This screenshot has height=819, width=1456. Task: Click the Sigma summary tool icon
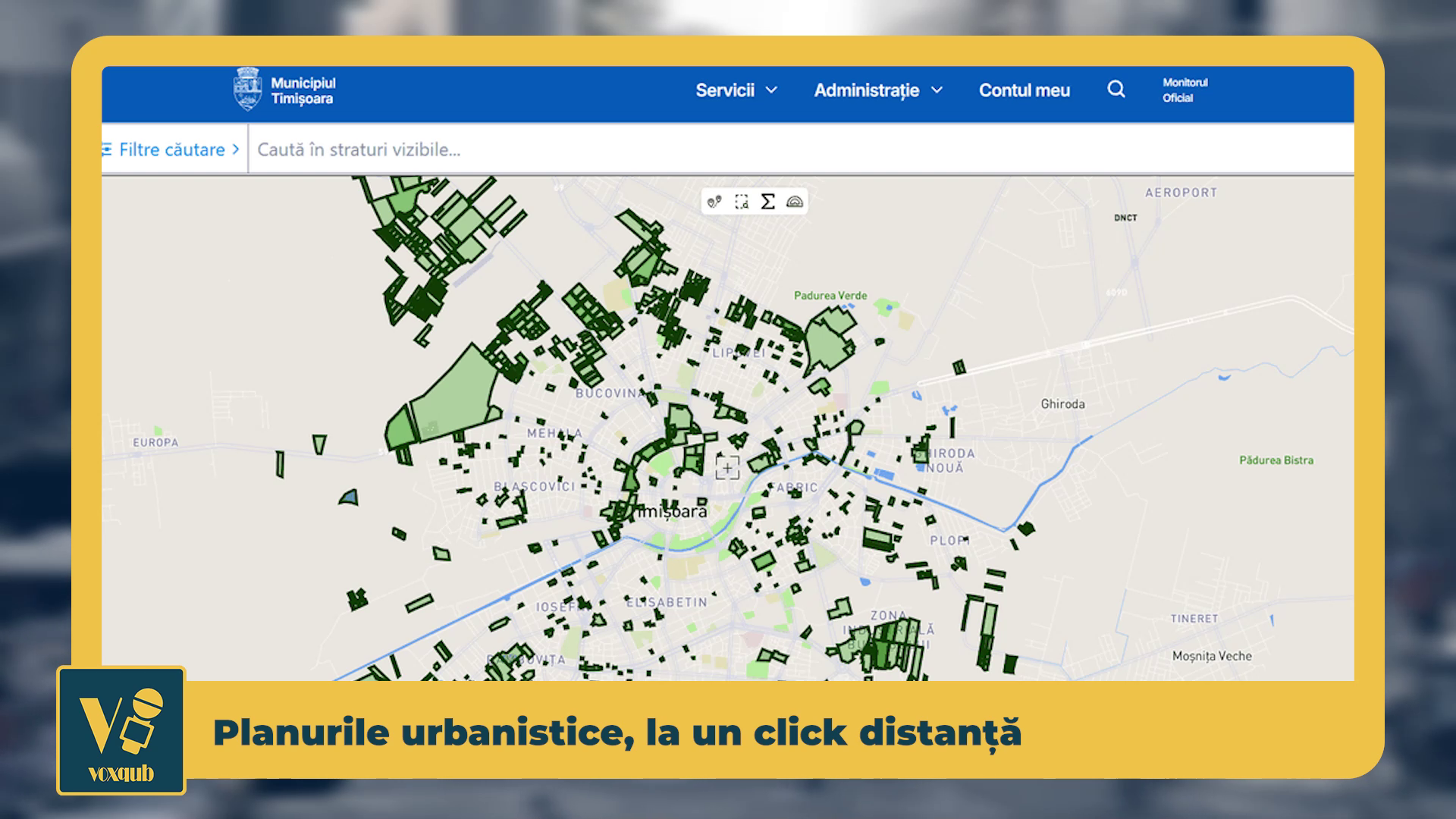767,202
